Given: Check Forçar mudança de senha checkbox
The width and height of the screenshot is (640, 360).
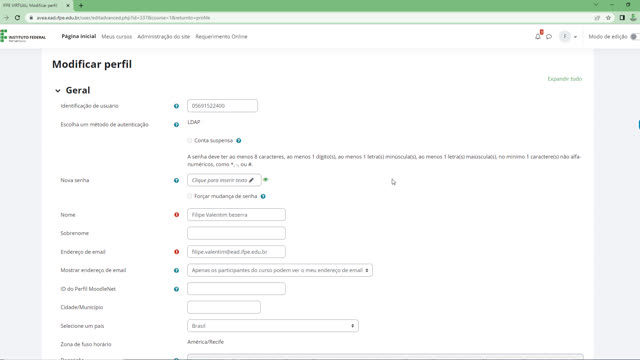Looking at the screenshot, I should coord(190,196).
